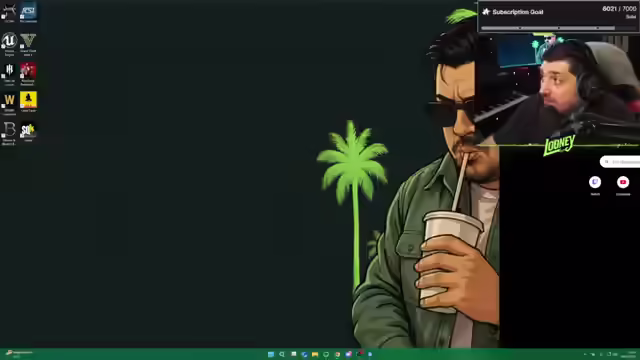Open the taskbar app with red badge
Viewport: 640px width, 360px height.
359,354
